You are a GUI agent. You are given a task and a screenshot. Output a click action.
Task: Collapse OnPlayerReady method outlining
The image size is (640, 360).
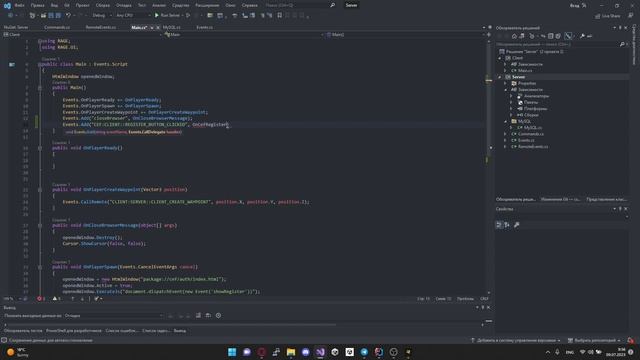pos(40,148)
